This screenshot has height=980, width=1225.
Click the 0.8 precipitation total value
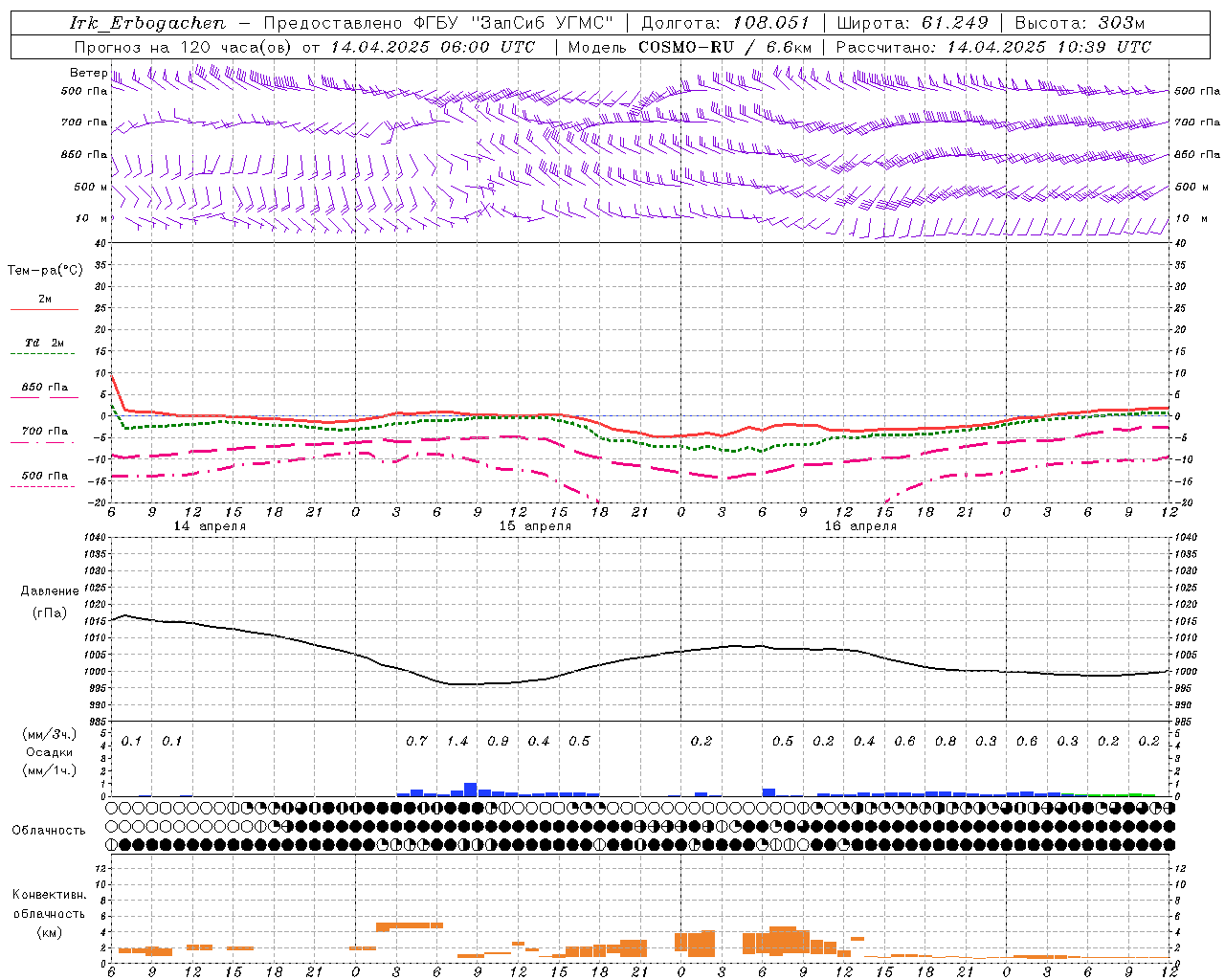coord(946,742)
